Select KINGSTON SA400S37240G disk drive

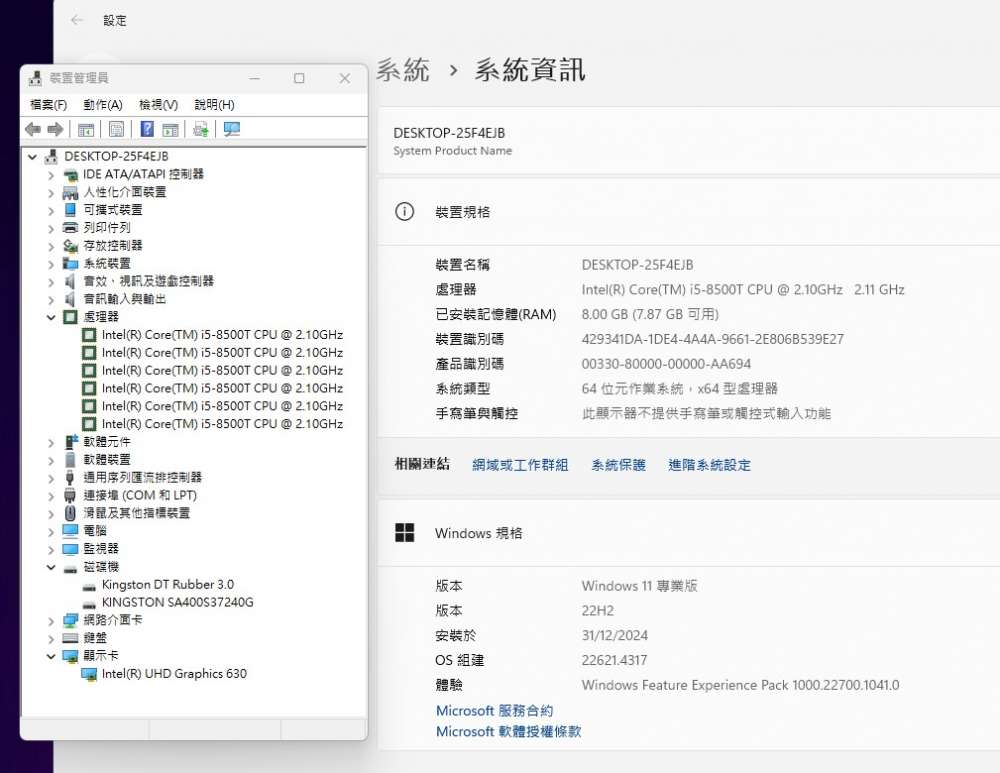point(177,602)
